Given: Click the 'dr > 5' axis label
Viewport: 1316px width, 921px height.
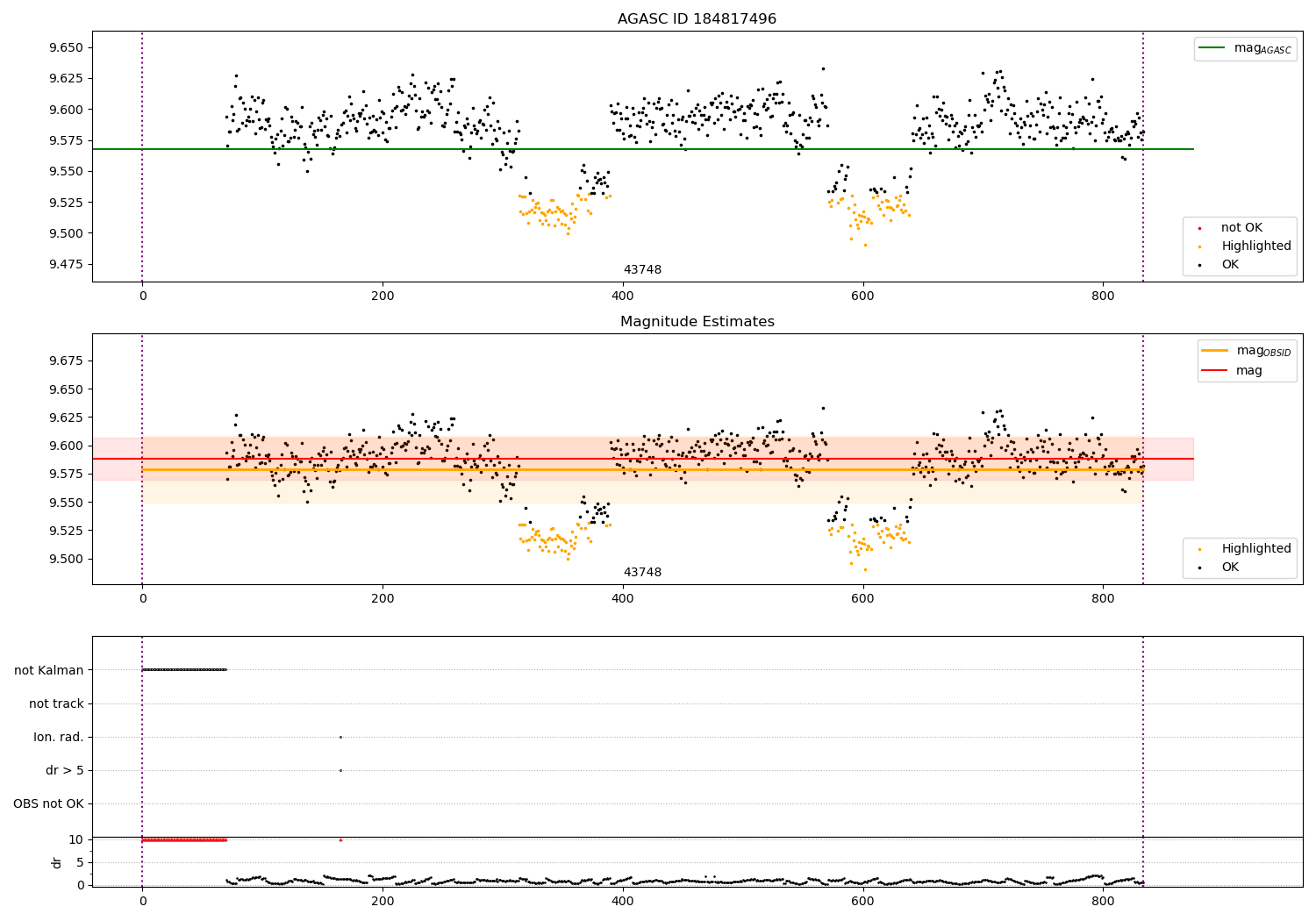Looking at the screenshot, I should [x=65, y=771].
